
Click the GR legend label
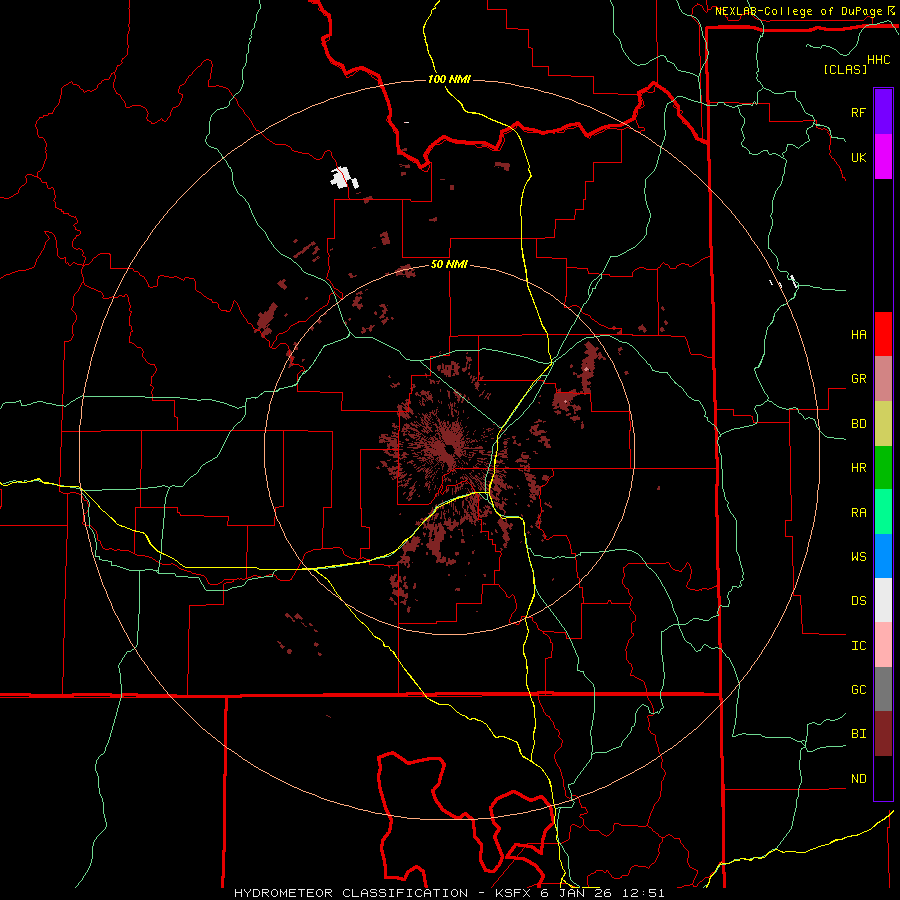858,378
